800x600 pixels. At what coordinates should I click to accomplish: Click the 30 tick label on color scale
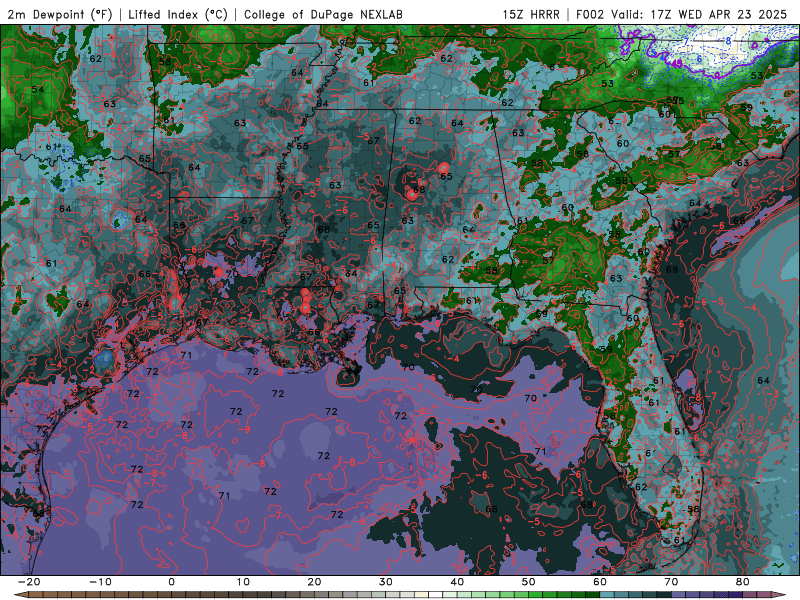click(x=386, y=582)
